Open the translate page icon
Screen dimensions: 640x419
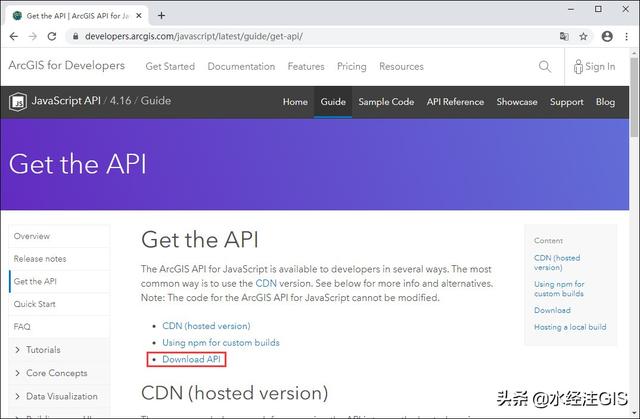tap(564, 36)
